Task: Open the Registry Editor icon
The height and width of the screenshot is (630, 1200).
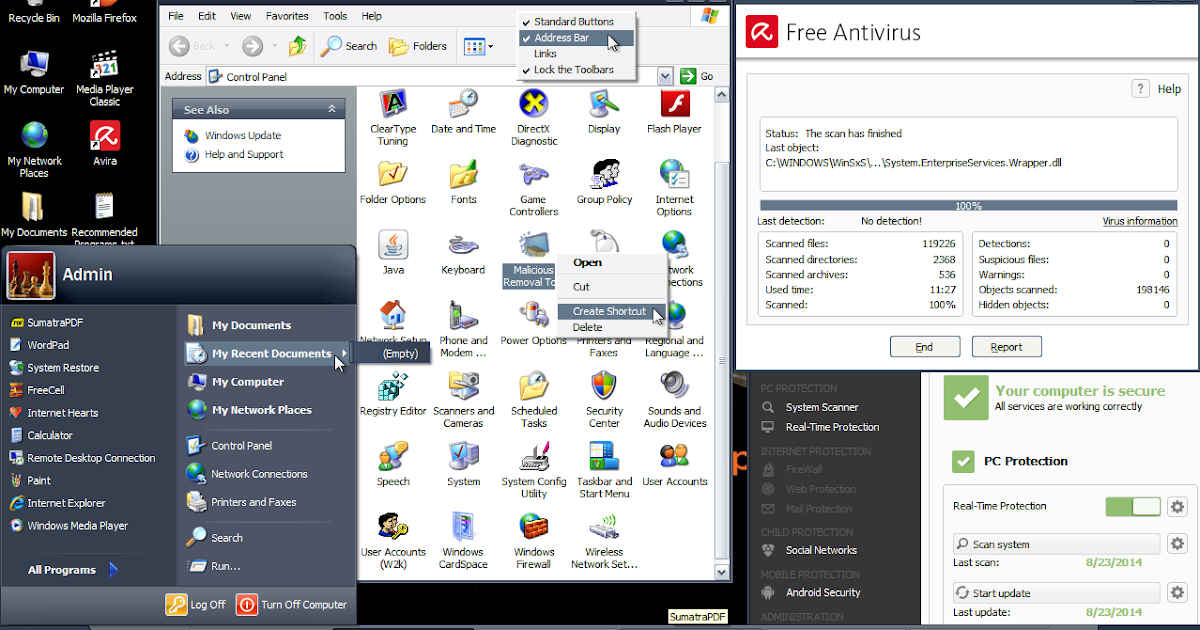Action: pos(393,393)
